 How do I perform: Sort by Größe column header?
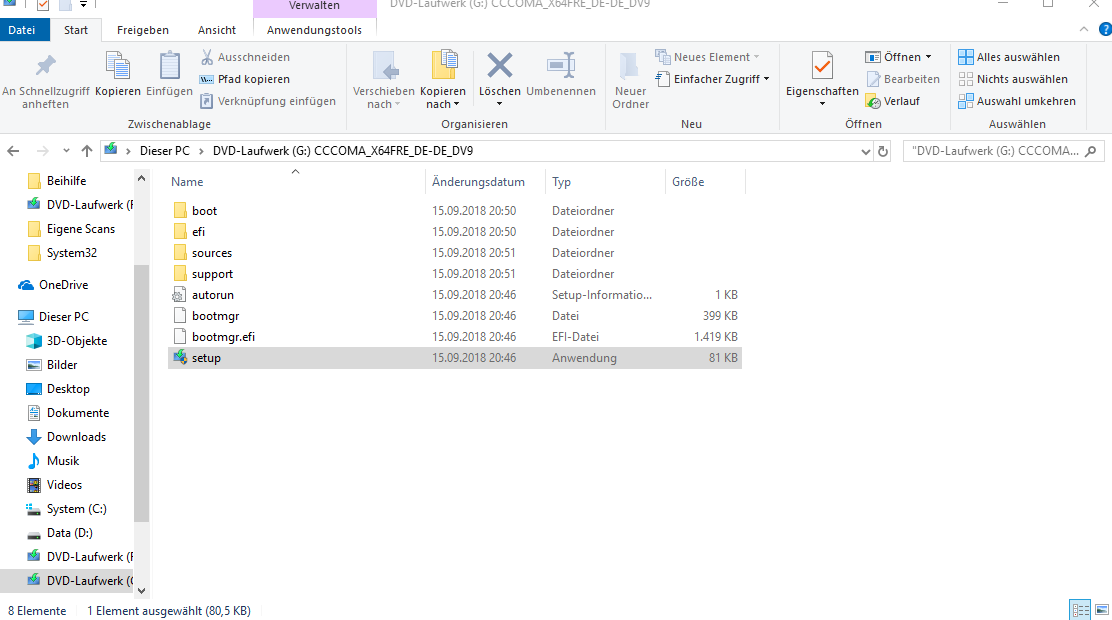[x=706, y=182]
